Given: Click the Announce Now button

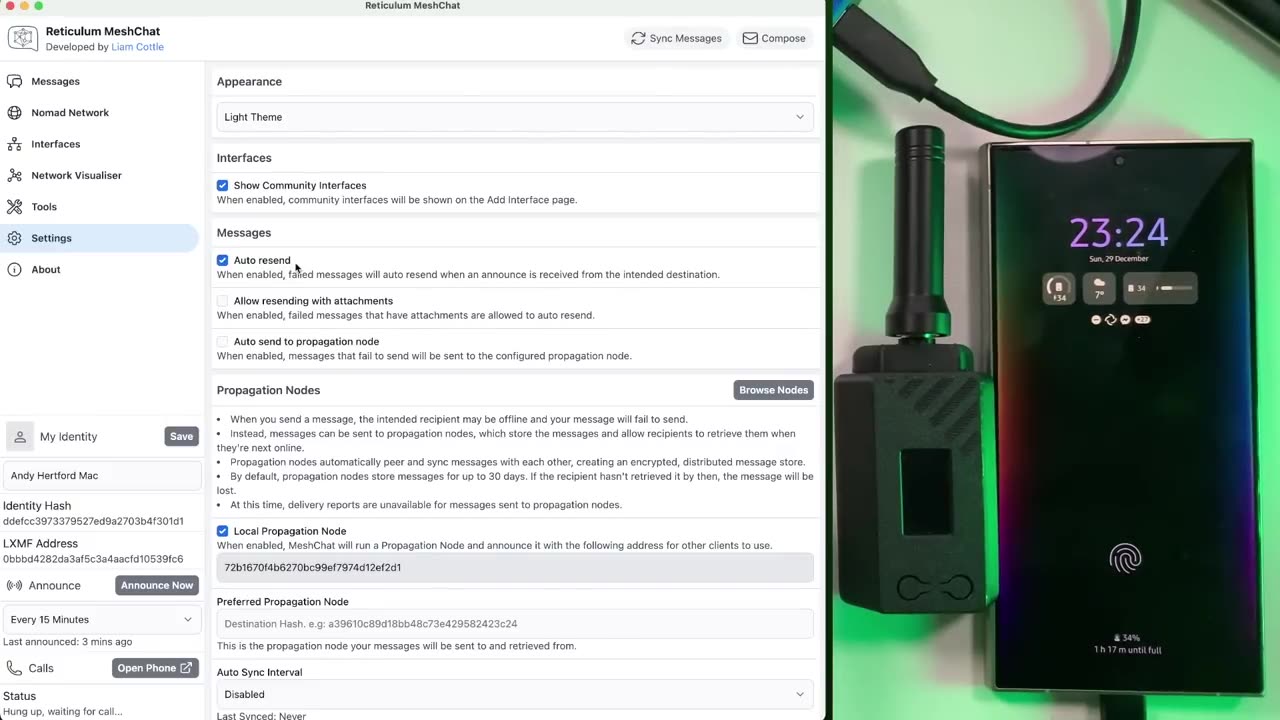Looking at the screenshot, I should pyautogui.click(x=157, y=586).
